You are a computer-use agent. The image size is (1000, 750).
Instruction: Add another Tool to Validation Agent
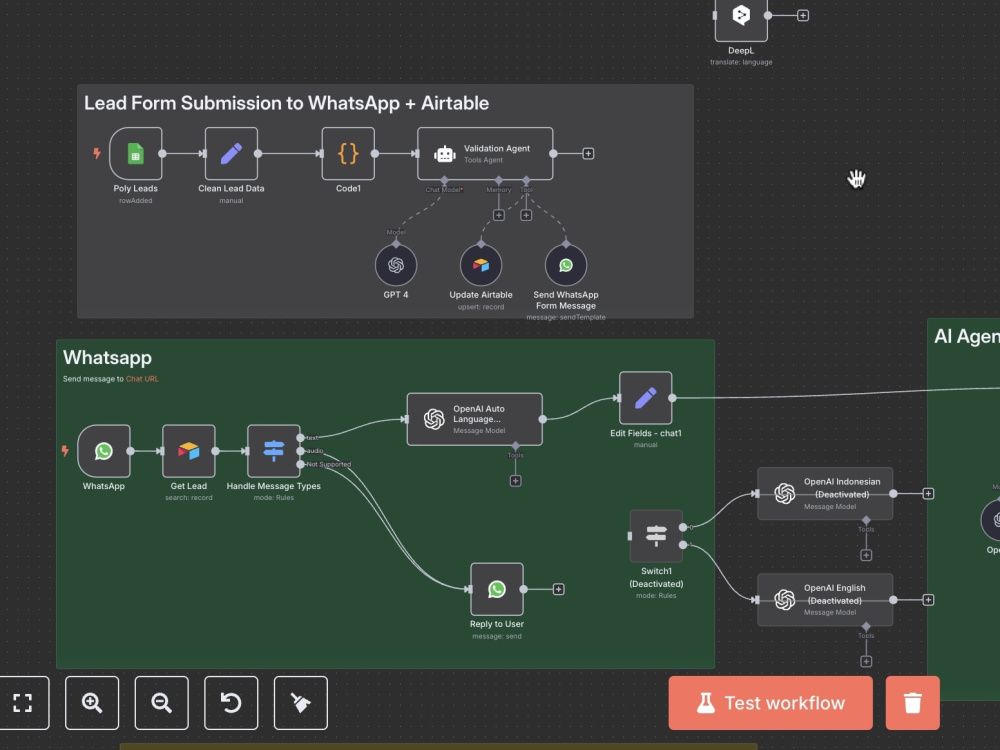coord(526,216)
